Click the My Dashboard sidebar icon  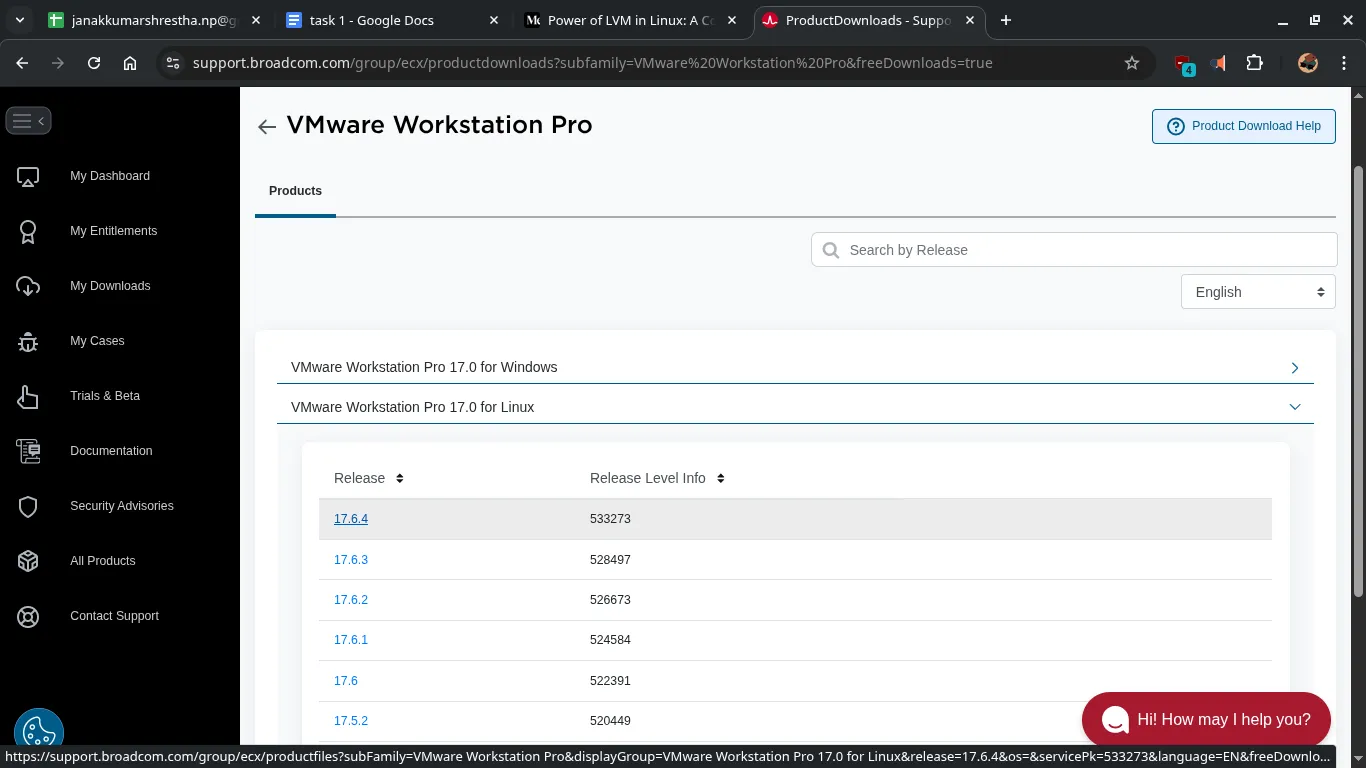coord(28,177)
